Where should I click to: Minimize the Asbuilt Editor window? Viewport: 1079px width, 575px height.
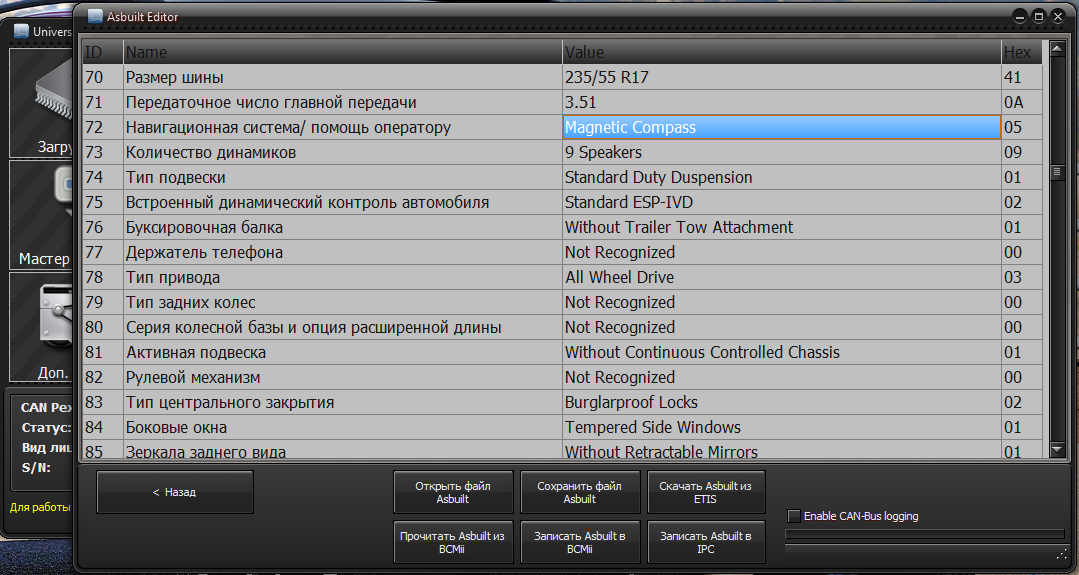pos(1020,16)
